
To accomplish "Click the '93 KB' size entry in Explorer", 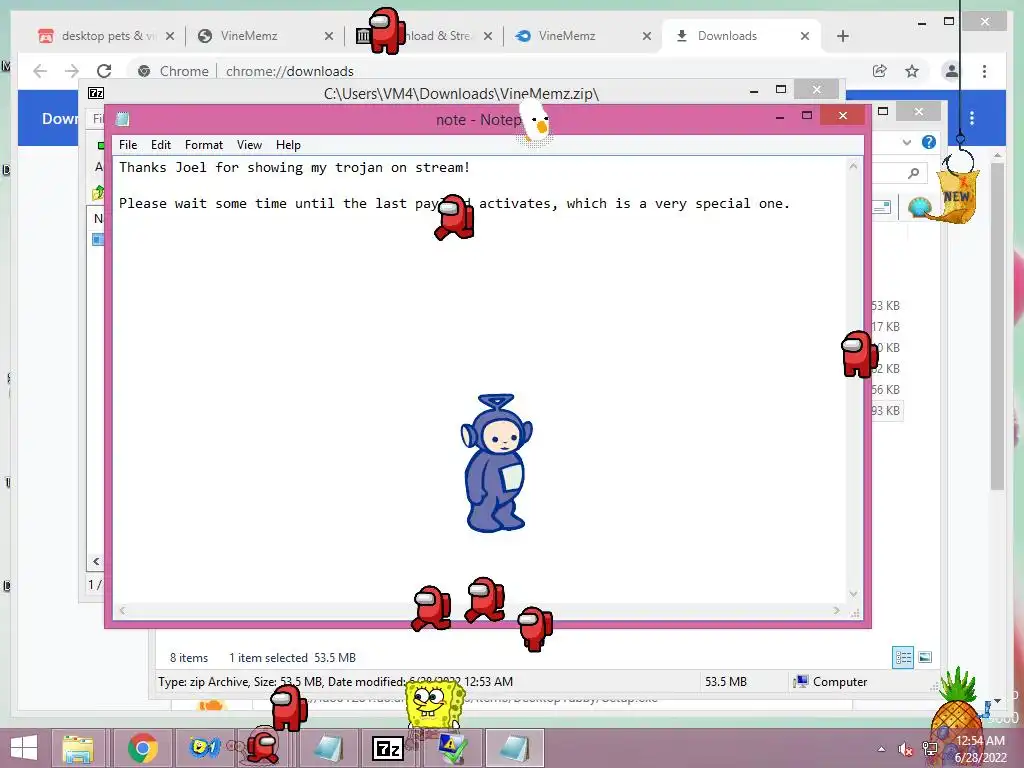I will click(886, 411).
